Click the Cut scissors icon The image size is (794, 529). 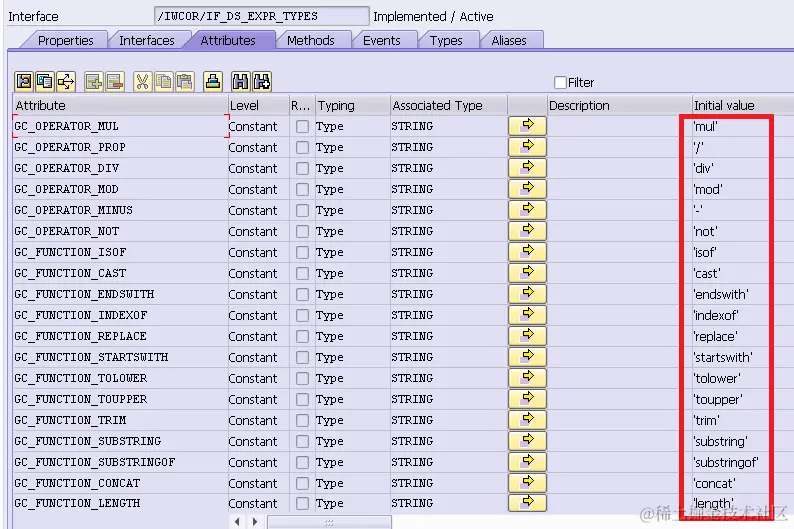(x=143, y=82)
